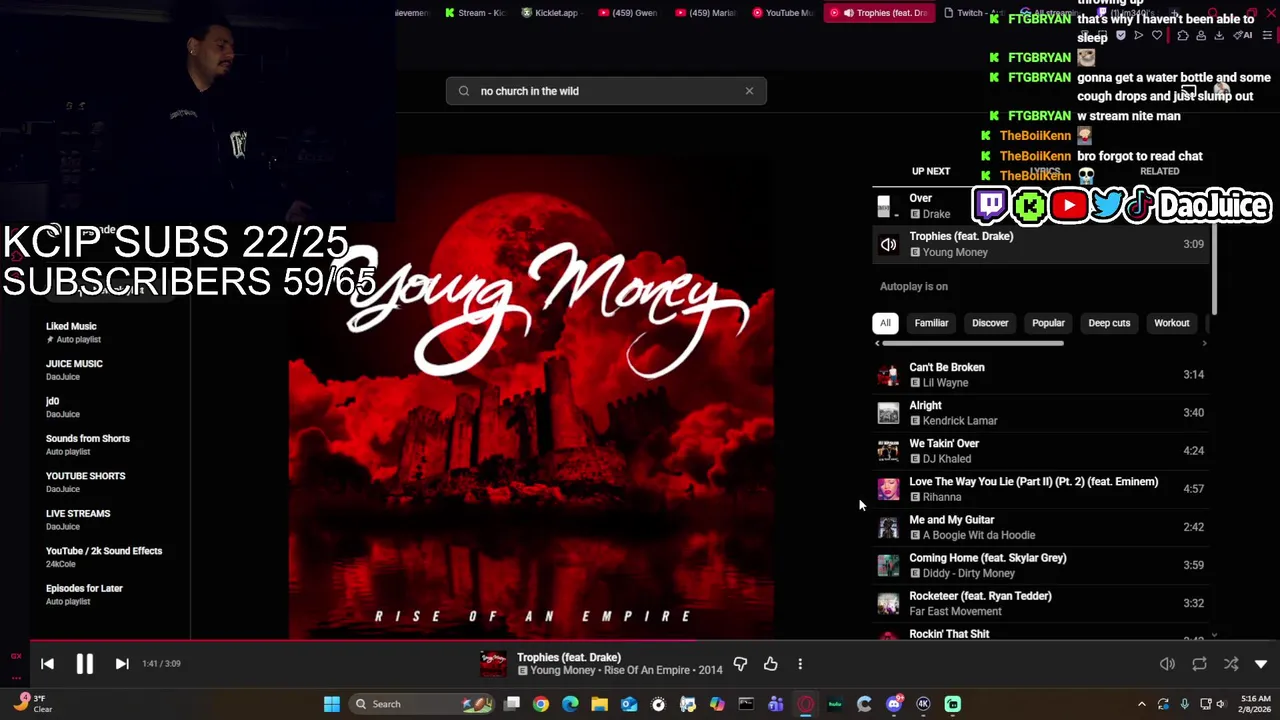Switch to the Kicklet.app browser tab

click(x=551, y=13)
